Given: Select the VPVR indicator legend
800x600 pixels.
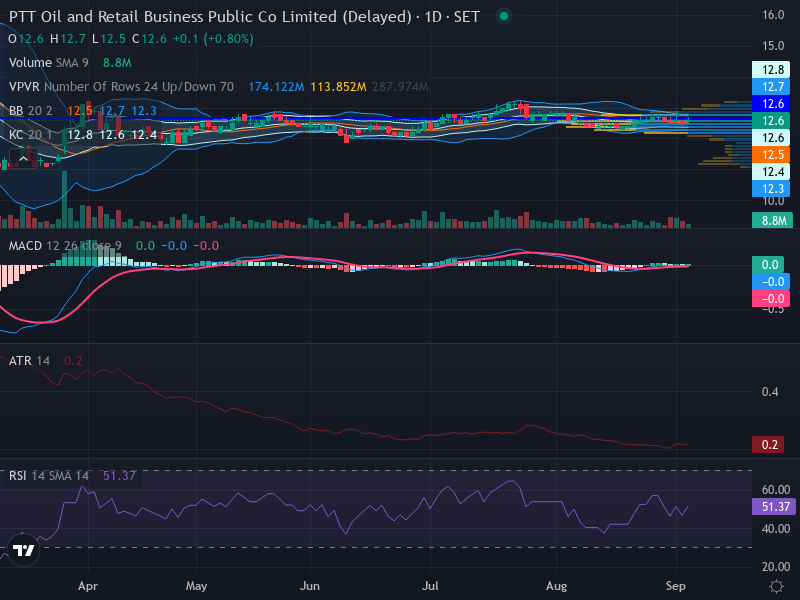Looking at the screenshot, I should click(121, 87).
